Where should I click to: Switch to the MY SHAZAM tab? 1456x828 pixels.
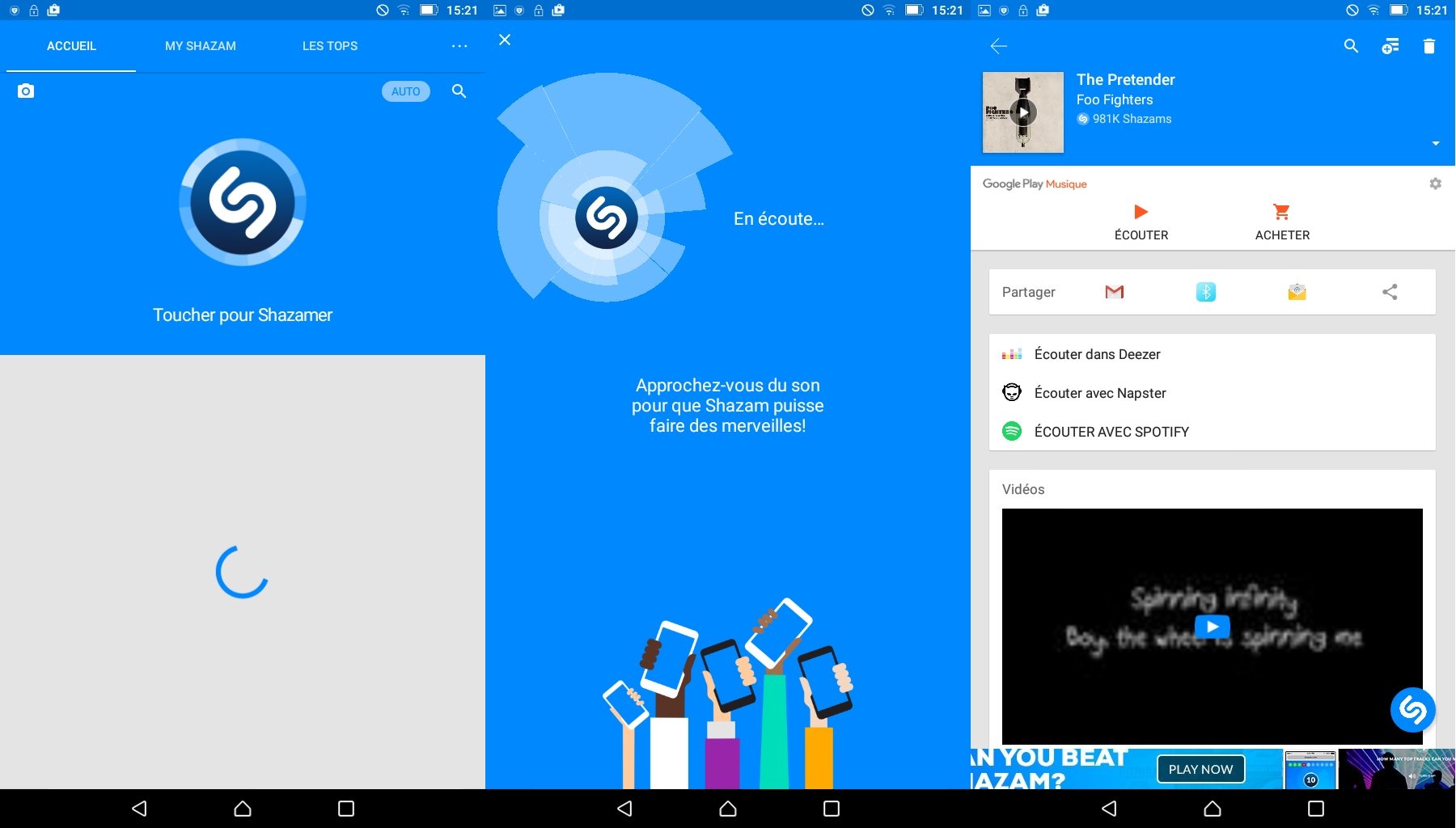point(201,46)
